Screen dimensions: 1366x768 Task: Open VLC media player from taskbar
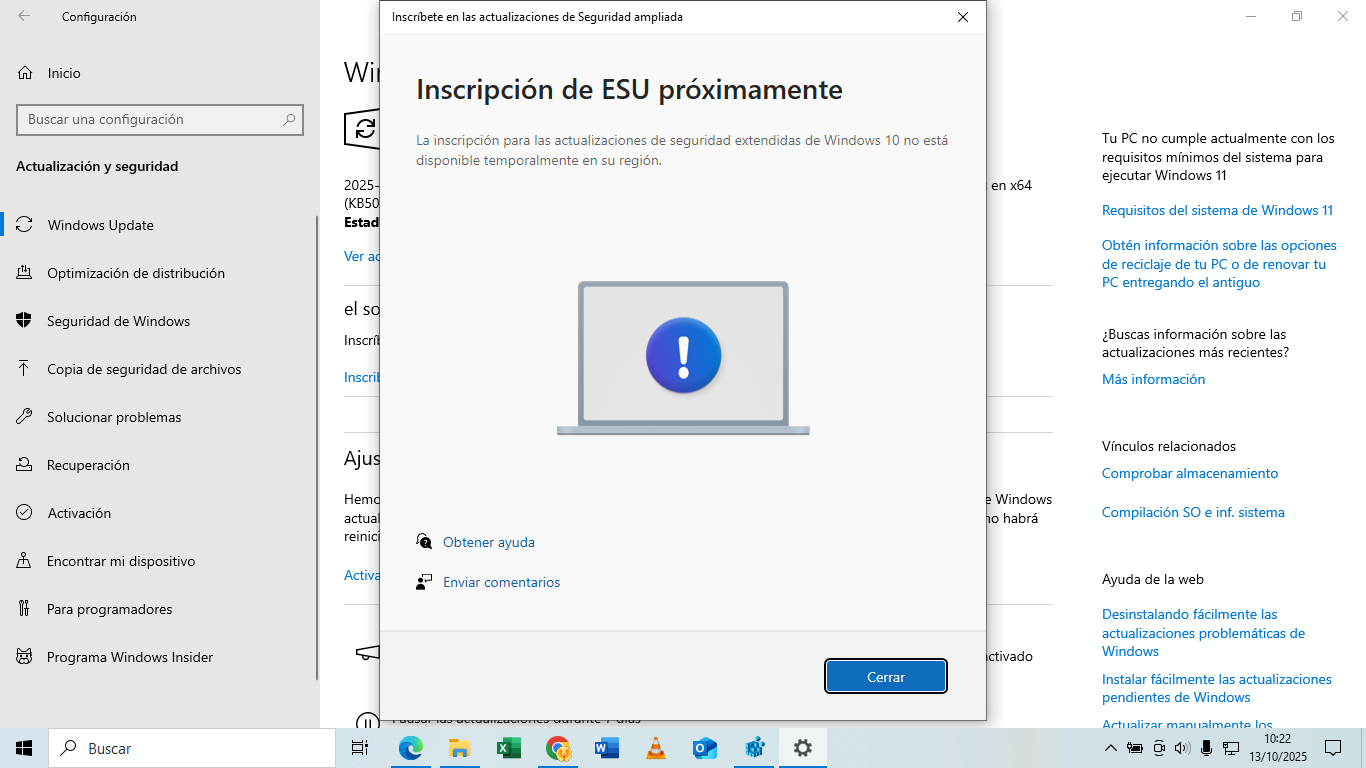[656, 748]
